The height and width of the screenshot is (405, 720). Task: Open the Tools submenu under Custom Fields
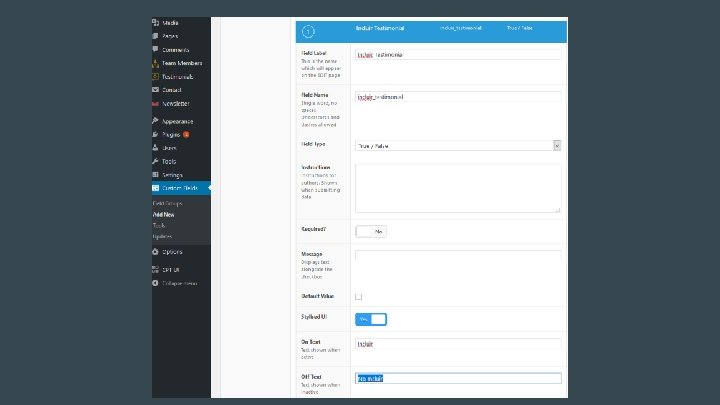[x=159, y=225]
